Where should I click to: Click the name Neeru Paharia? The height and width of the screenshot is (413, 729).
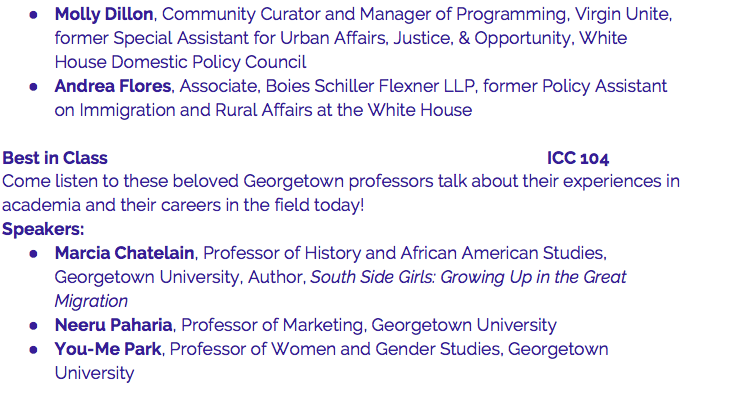click(x=113, y=325)
